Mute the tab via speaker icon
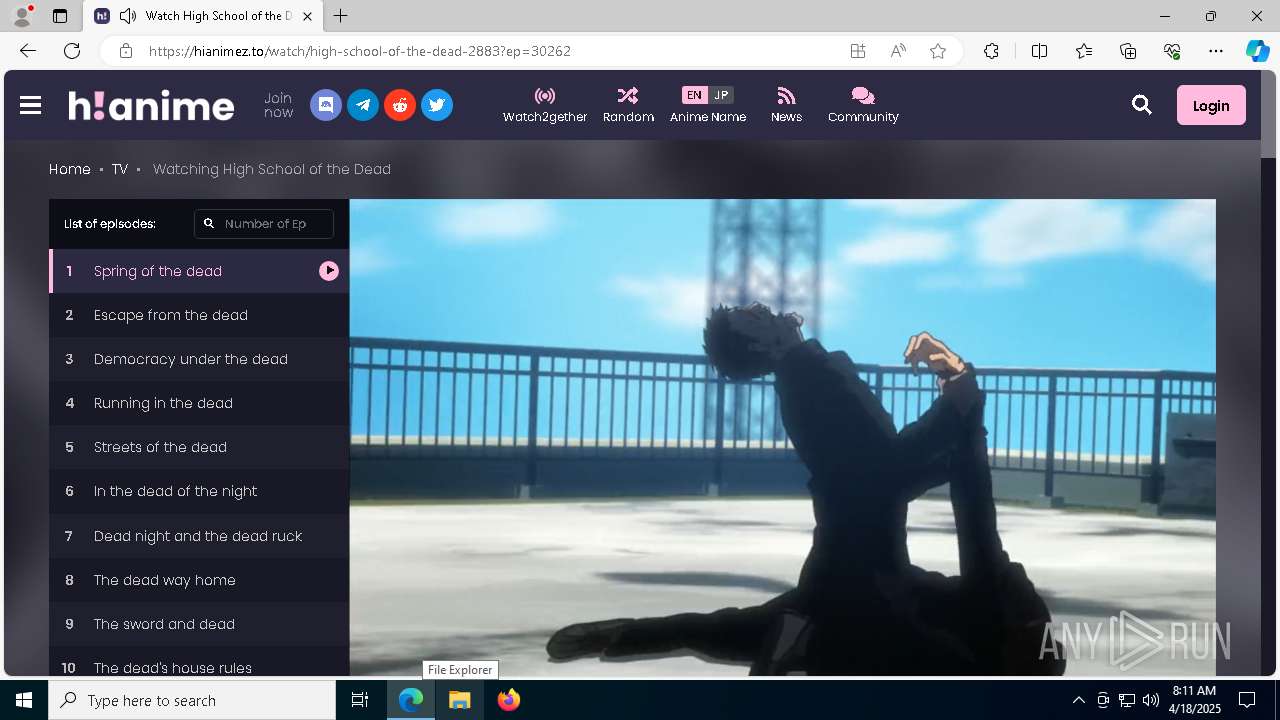Viewport: 1280px width, 720px height. tap(128, 16)
